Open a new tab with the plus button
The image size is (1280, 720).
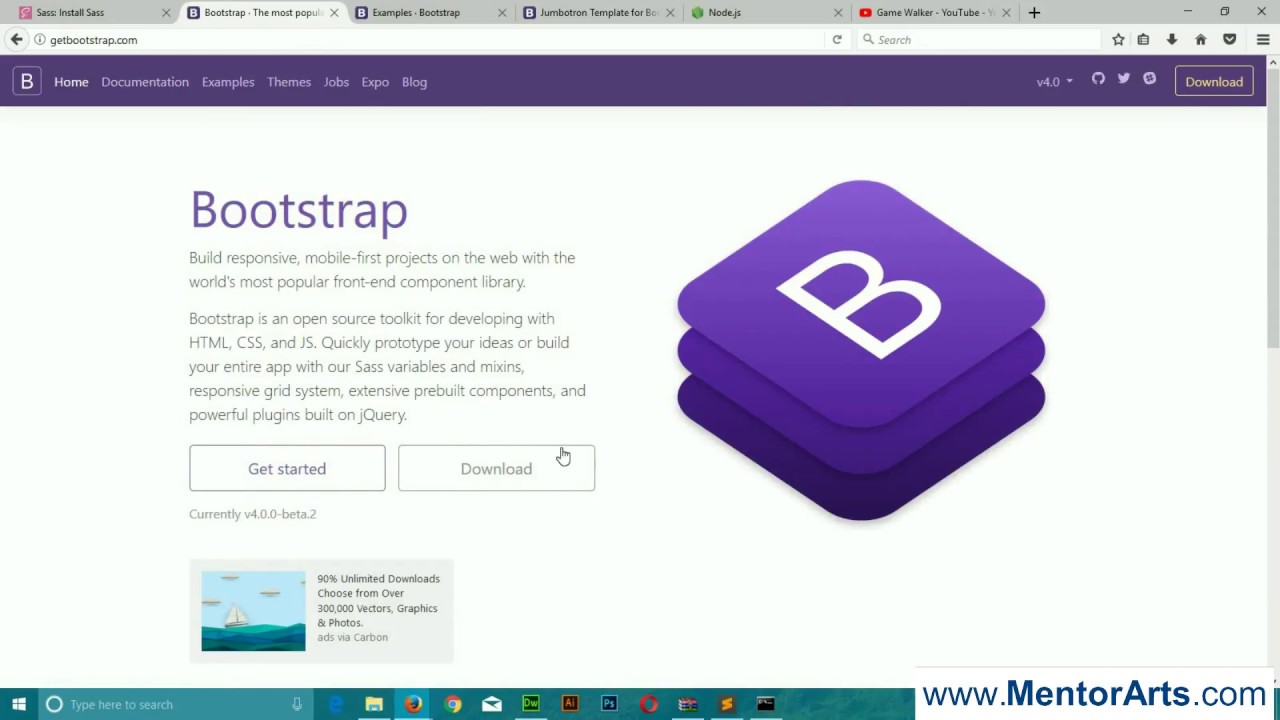pos(1034,12)
